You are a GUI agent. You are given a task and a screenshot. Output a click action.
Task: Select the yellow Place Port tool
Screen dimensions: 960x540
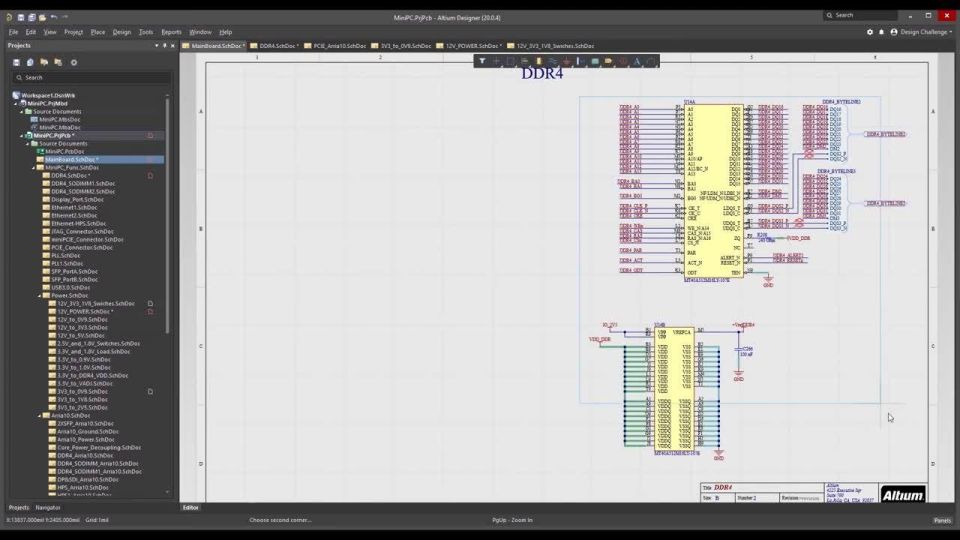[609, 61]
